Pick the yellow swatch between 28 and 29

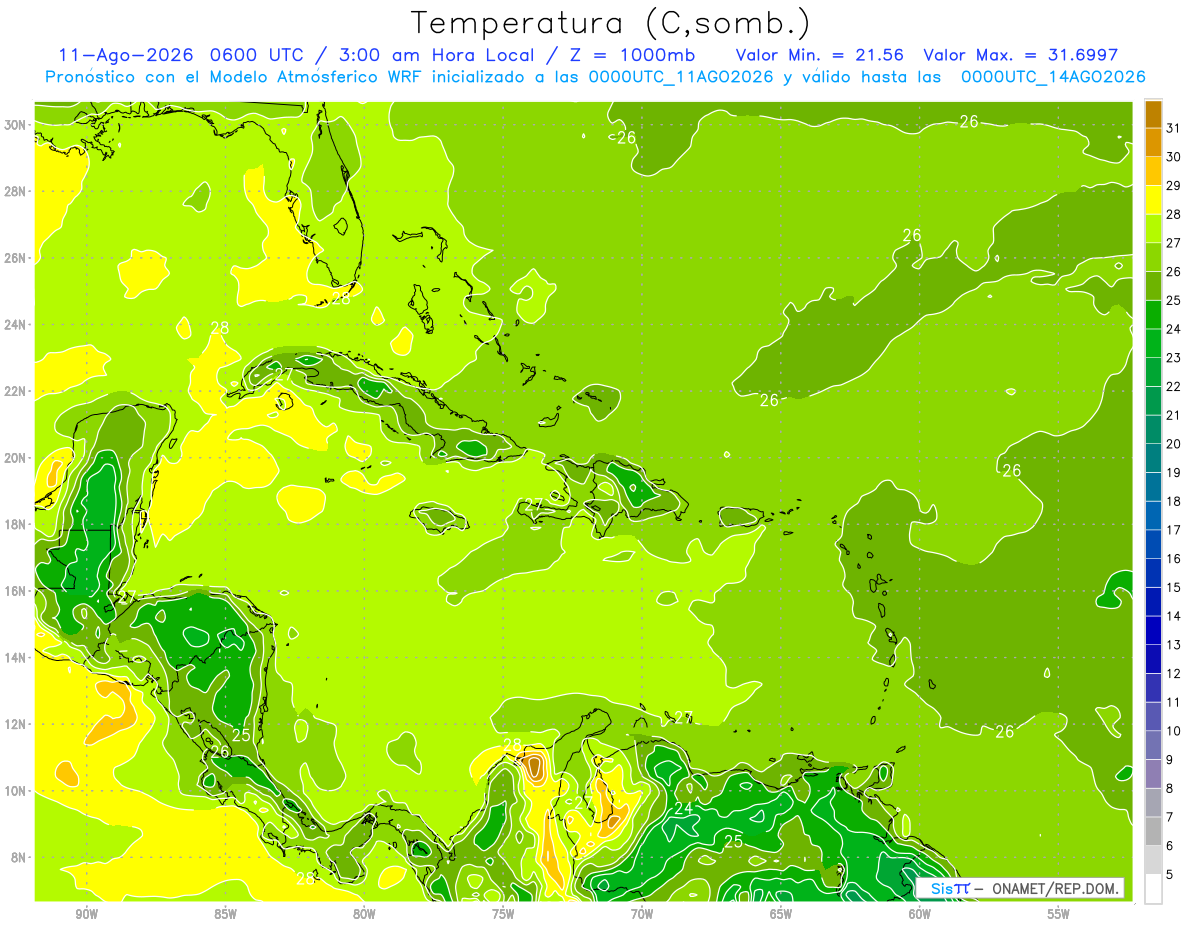[x=1153, y=200]
